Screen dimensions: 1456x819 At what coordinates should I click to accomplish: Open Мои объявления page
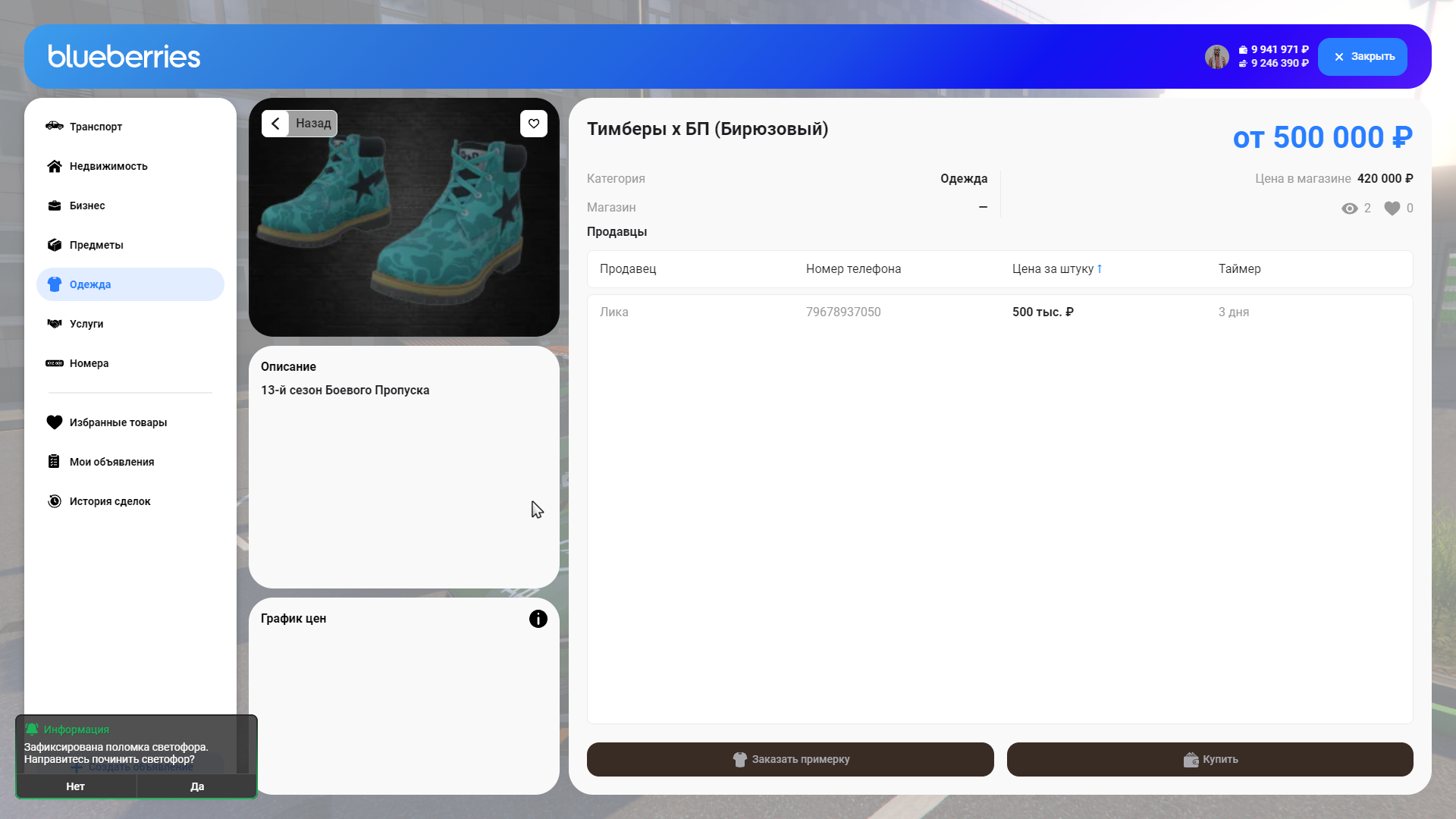point(130,462)
